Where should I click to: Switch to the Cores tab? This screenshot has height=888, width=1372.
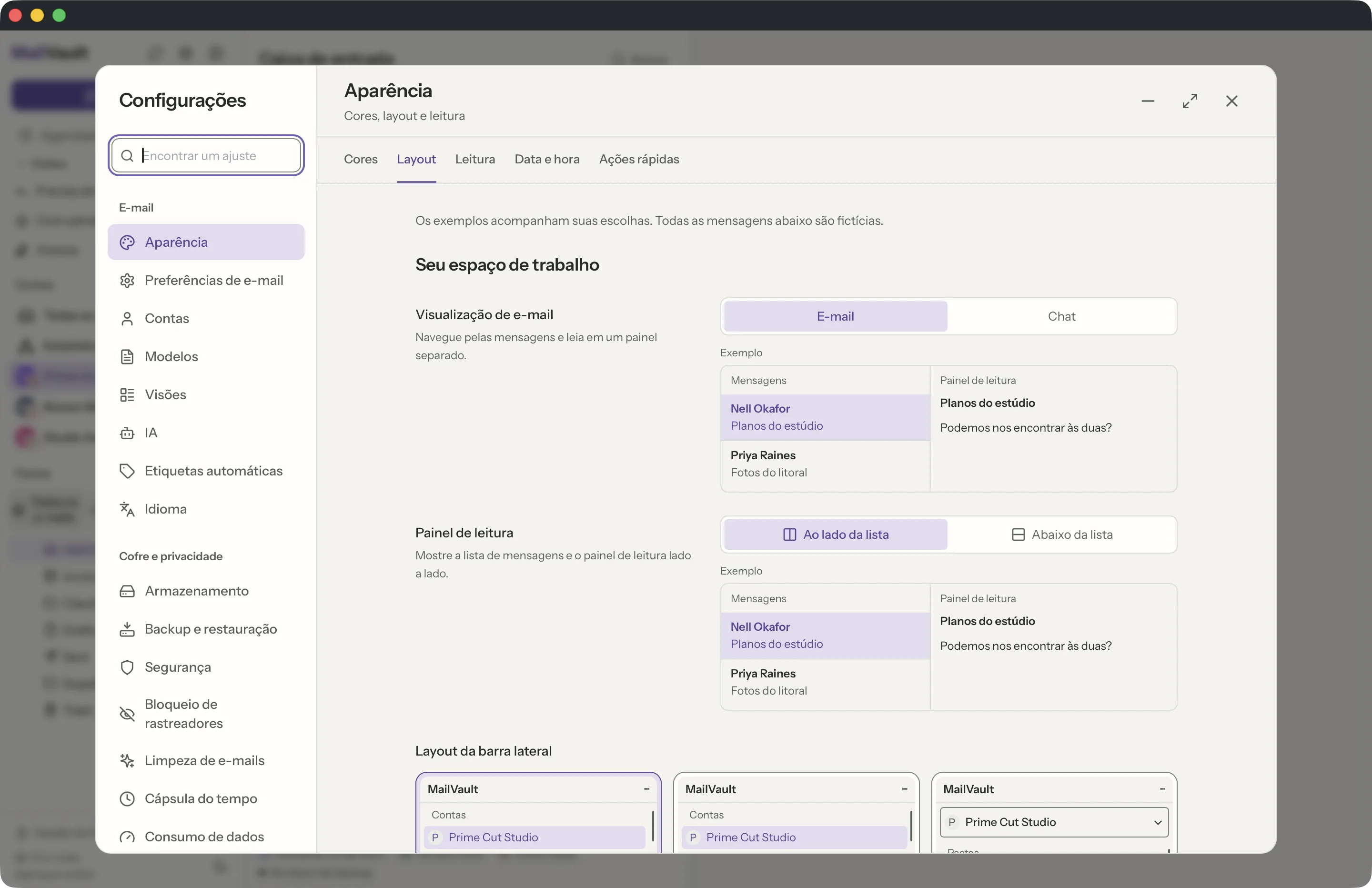(361, 159)
